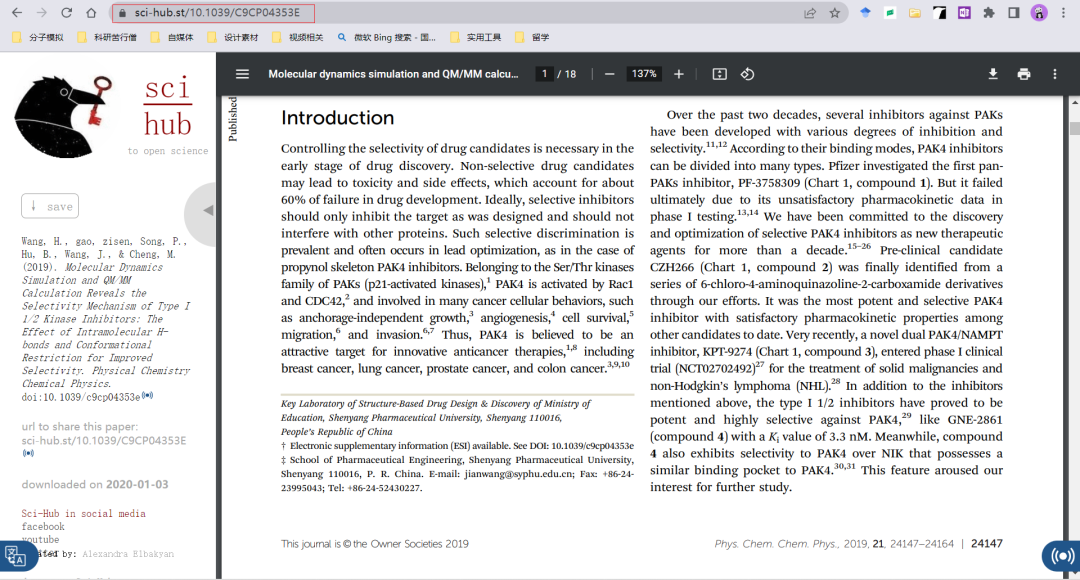
Task: Rotate the page with the rotate icon
Action: point(749,73)
